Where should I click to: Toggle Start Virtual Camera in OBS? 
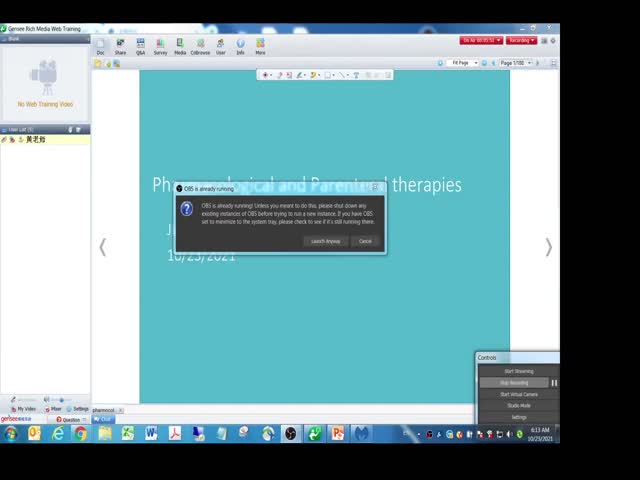518,394
